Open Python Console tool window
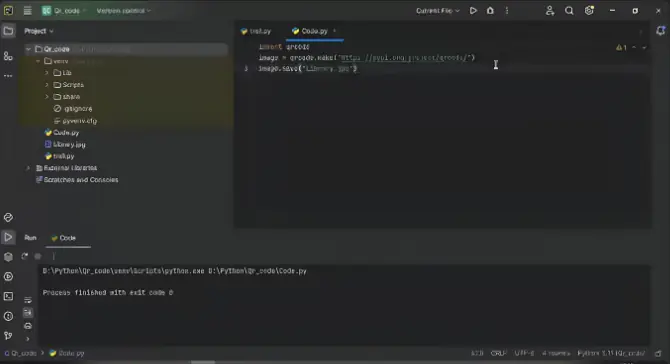The width and height of the screenshot is (670, 364). click(8, 217)
